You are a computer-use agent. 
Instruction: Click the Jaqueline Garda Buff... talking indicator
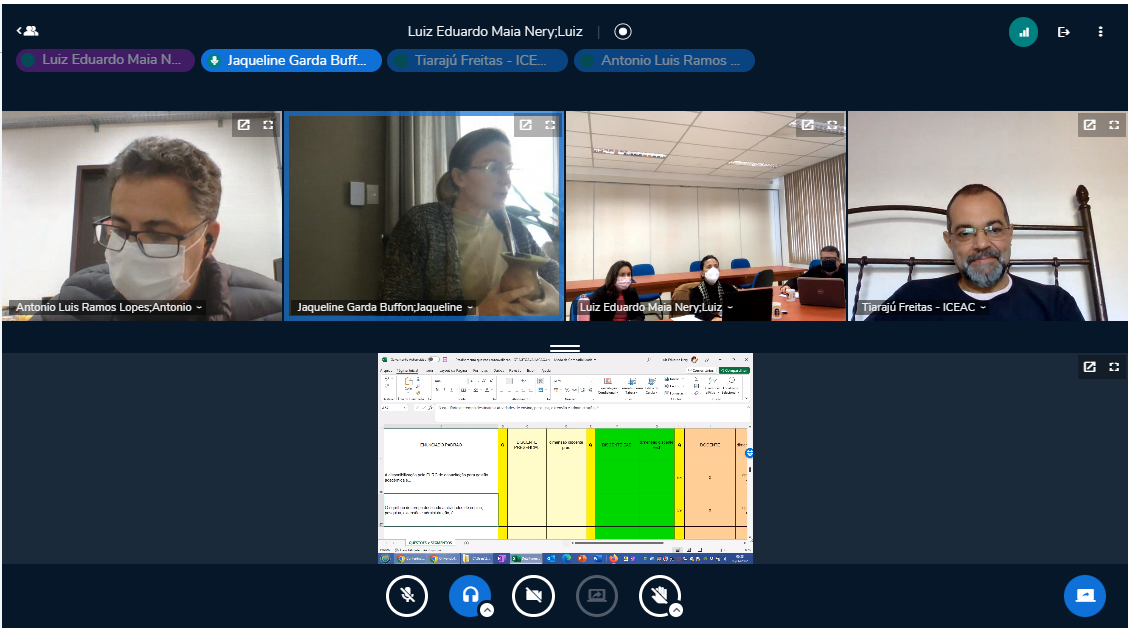(291, 61)
